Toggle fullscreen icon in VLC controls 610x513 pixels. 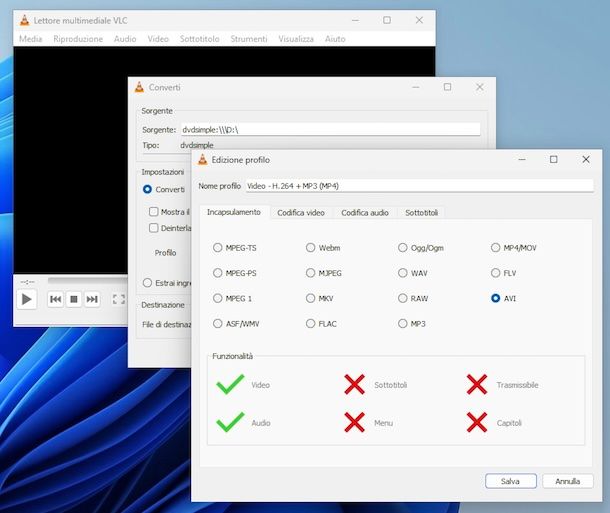pyautogui.click(x=119, y=299)
